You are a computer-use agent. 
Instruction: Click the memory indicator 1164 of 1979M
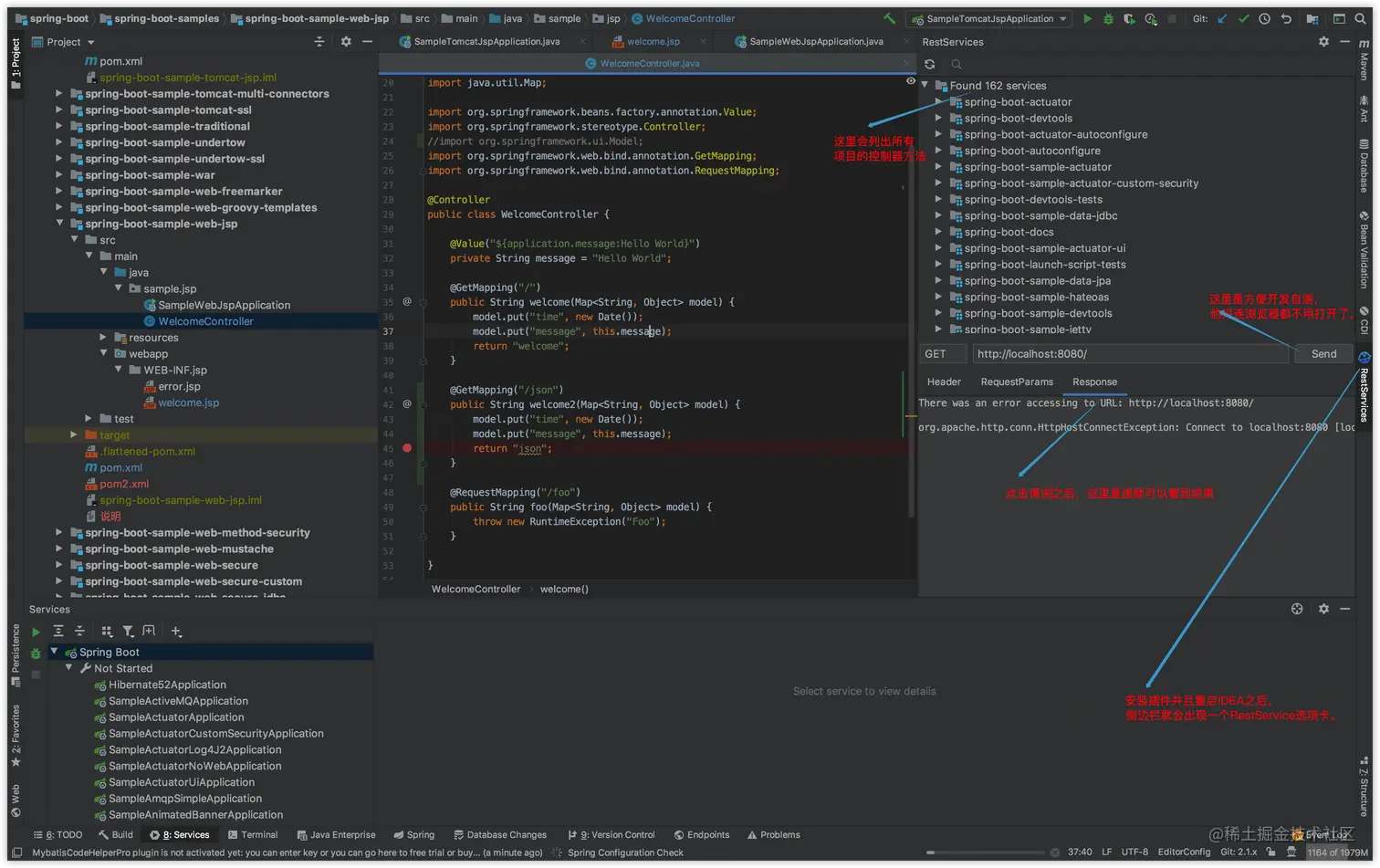click(x=1337, y=852)
